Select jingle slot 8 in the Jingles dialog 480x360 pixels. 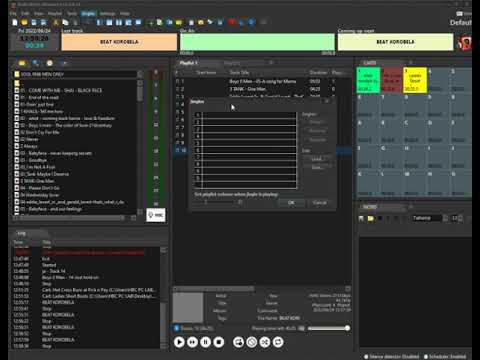[245, 164]
